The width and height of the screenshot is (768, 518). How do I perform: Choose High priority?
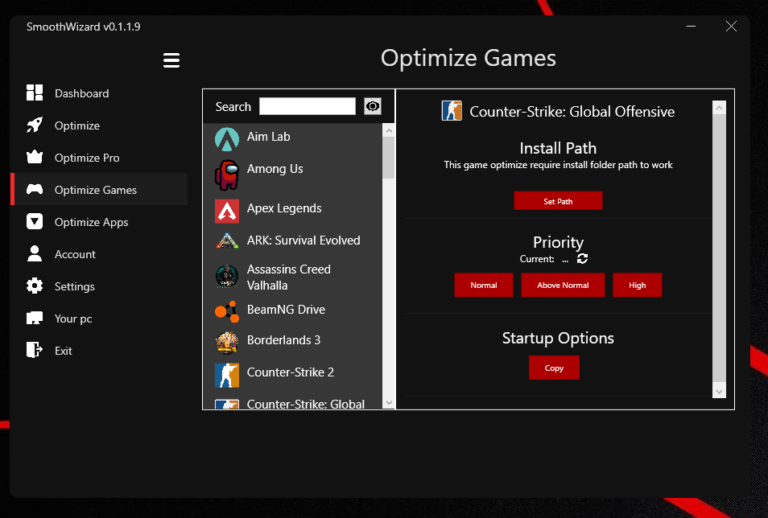coord(637,285)
